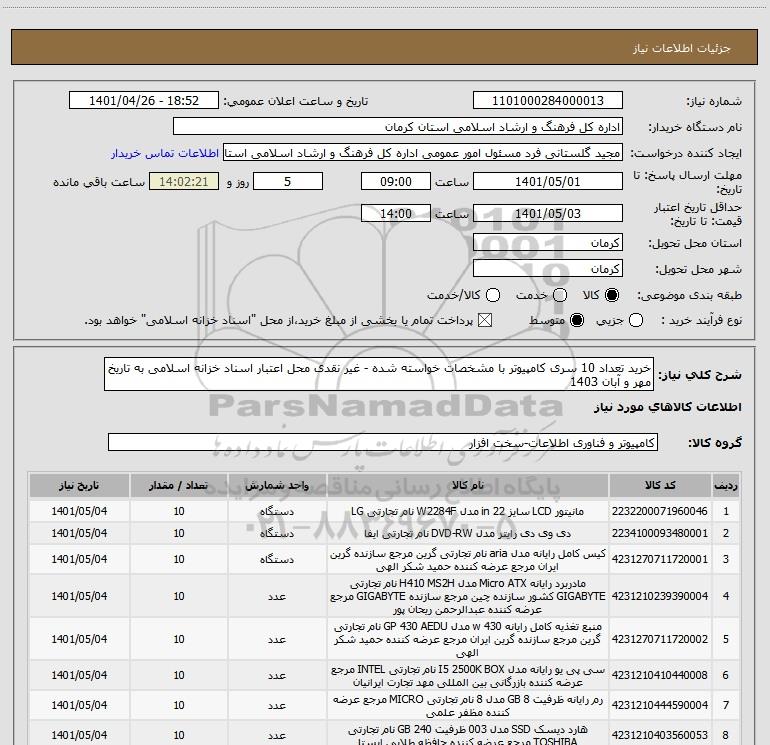Click the تعداد / مقدار column header
This screenshot has width=770, height=745.
tap(179, 486)
